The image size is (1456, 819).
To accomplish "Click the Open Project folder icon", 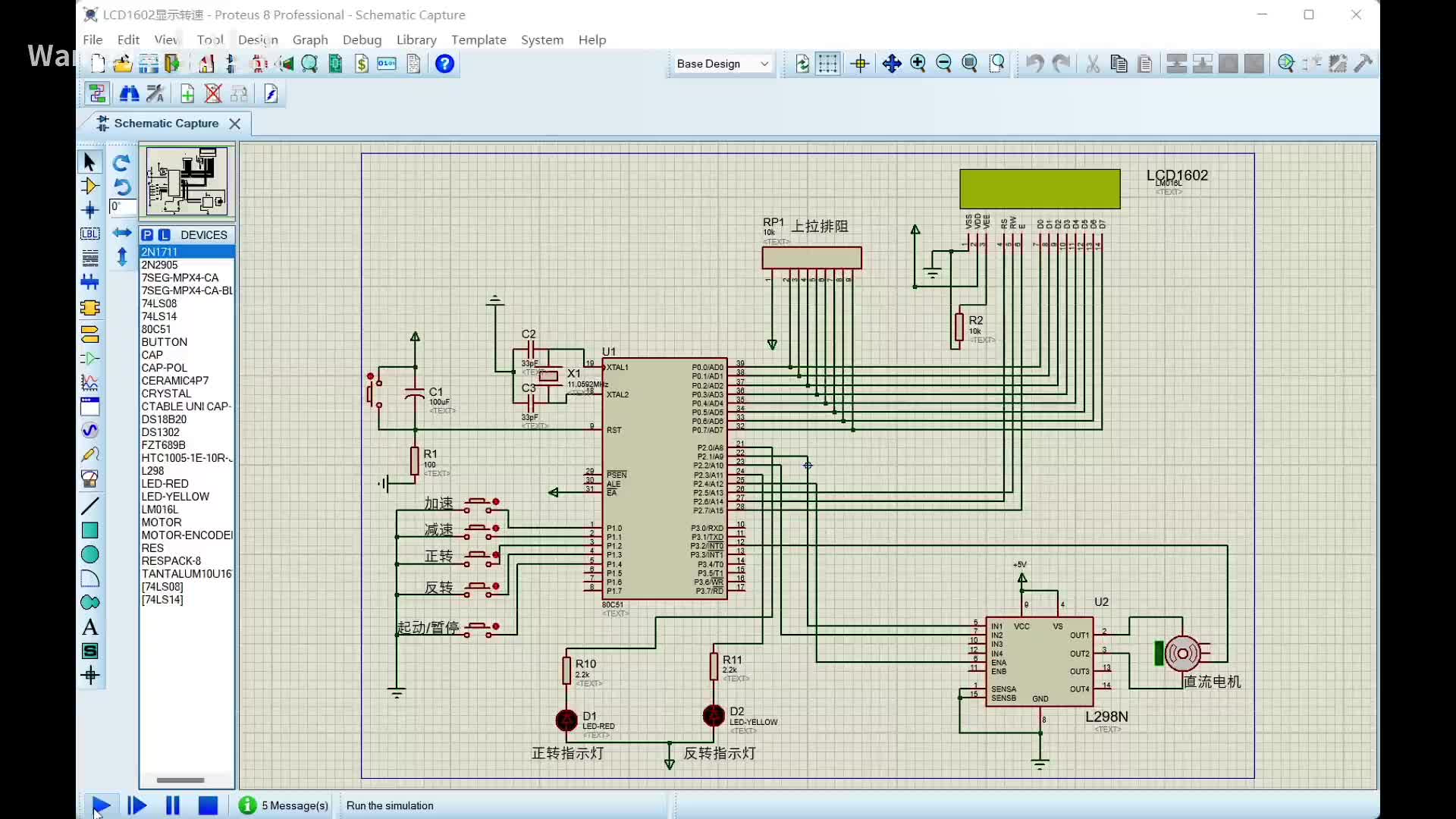I will 122,64.
